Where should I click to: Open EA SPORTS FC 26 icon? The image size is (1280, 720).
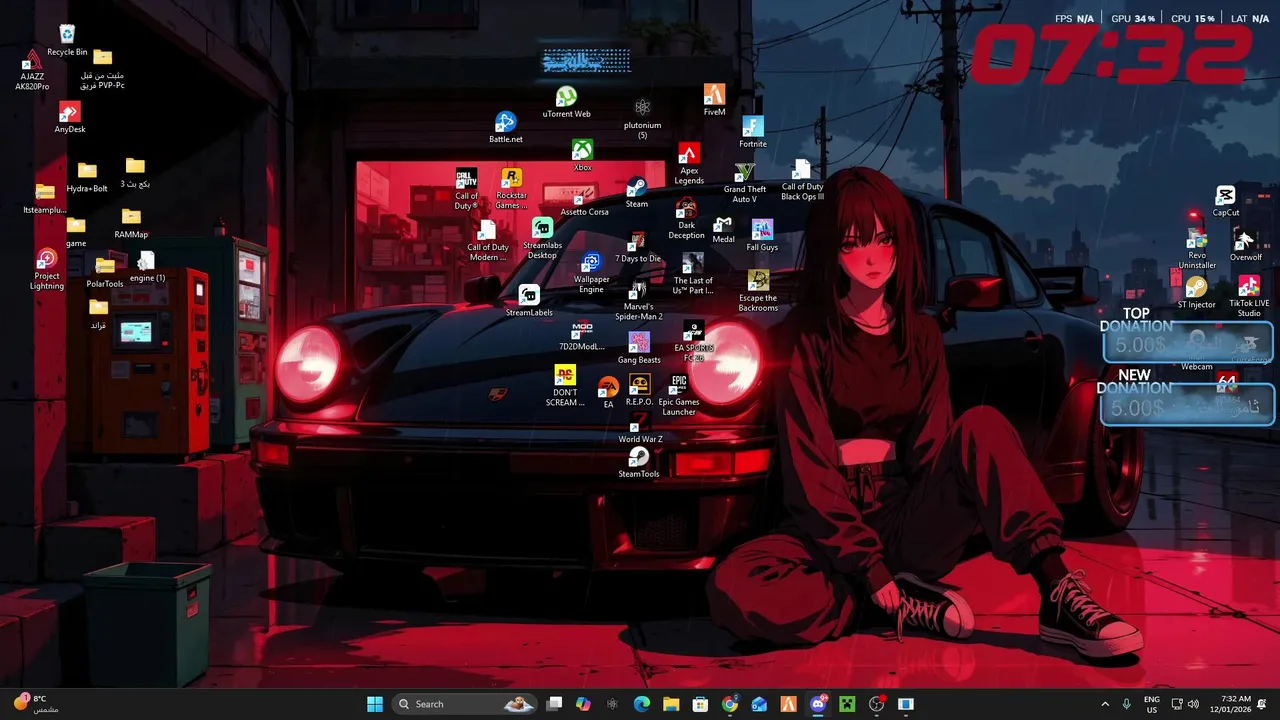tap(694, 342)
